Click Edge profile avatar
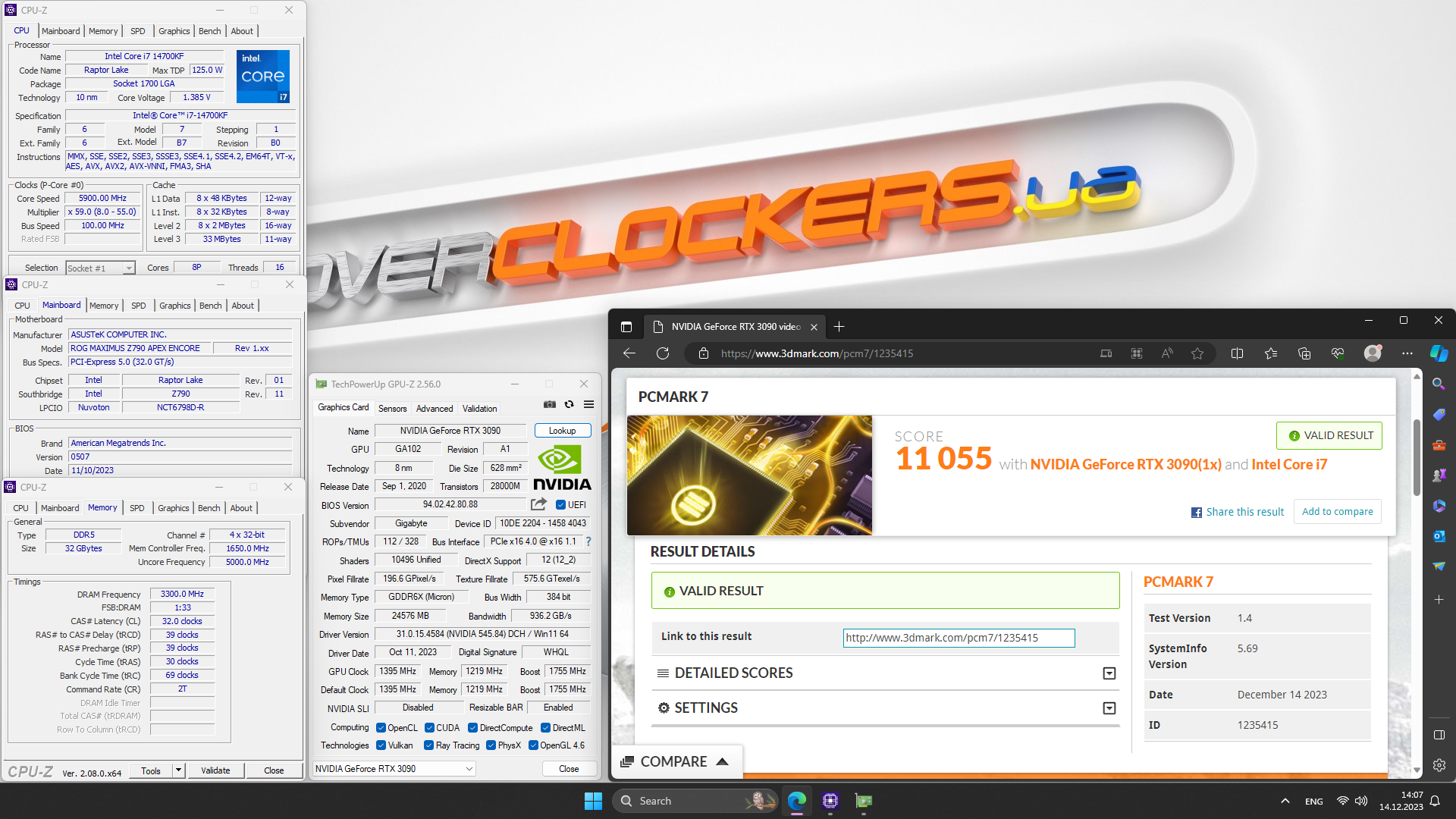Image resolution: width=1456 pixels, height=819 pixels. (1373, 353)
